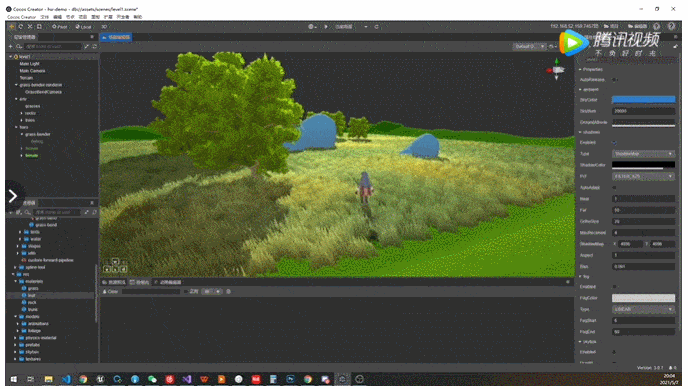The image size is (688, 389).
Task: Select the rotate transform tool
Action: [x=21, y=27]
